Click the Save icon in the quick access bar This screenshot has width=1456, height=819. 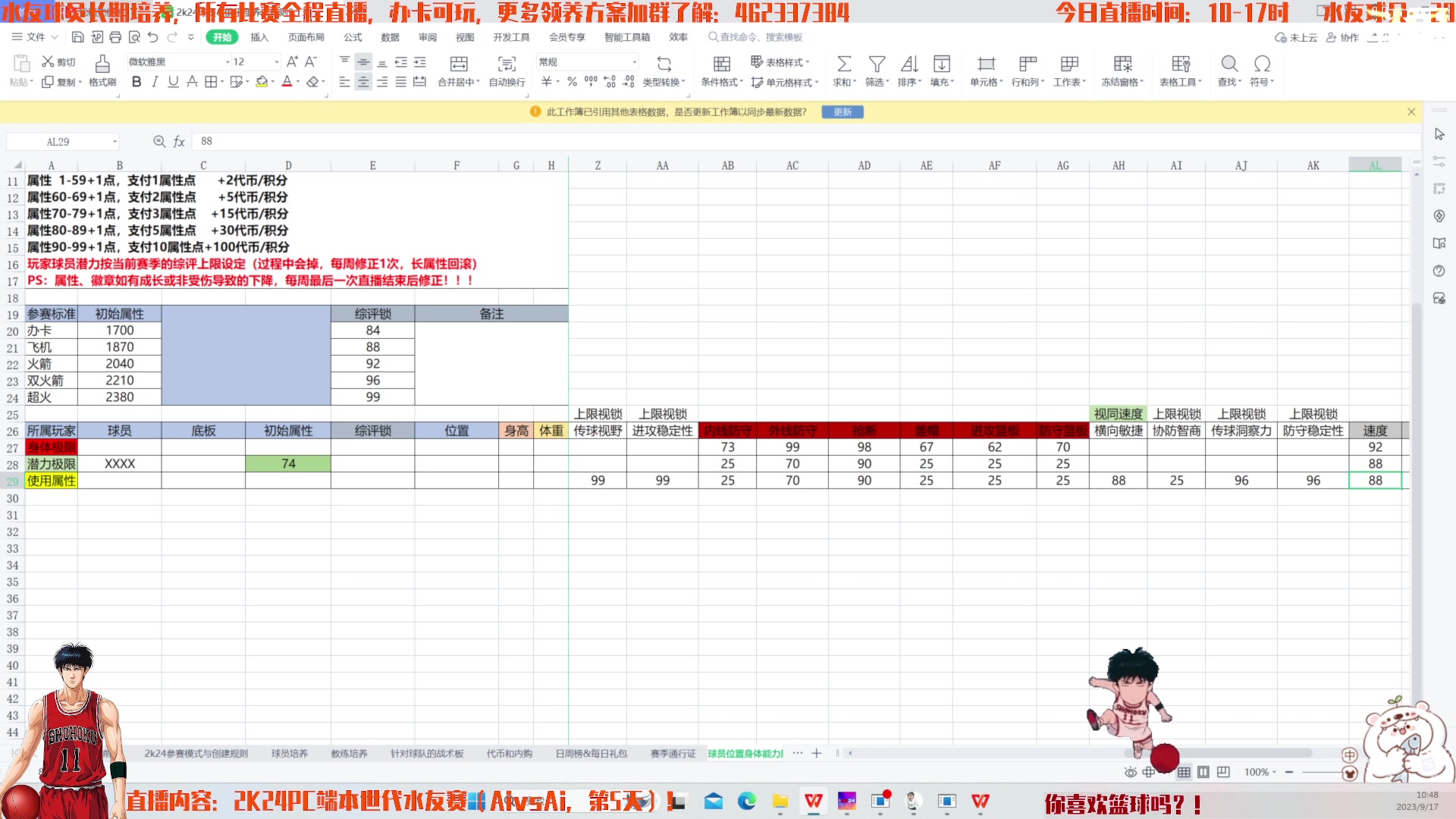coord(77,37)
